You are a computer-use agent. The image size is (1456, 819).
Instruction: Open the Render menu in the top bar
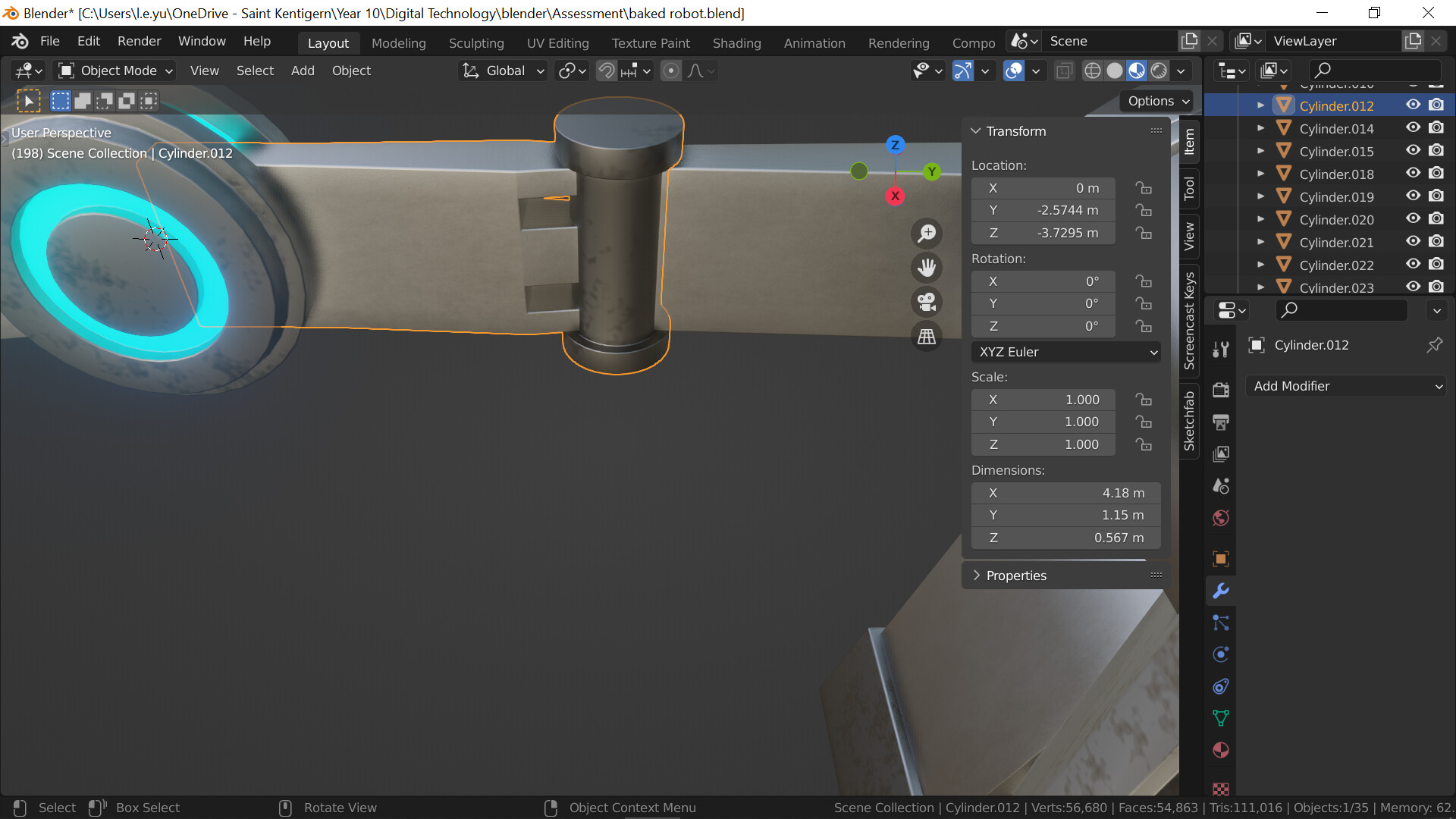pyautogui.click(x=138, y=41)
